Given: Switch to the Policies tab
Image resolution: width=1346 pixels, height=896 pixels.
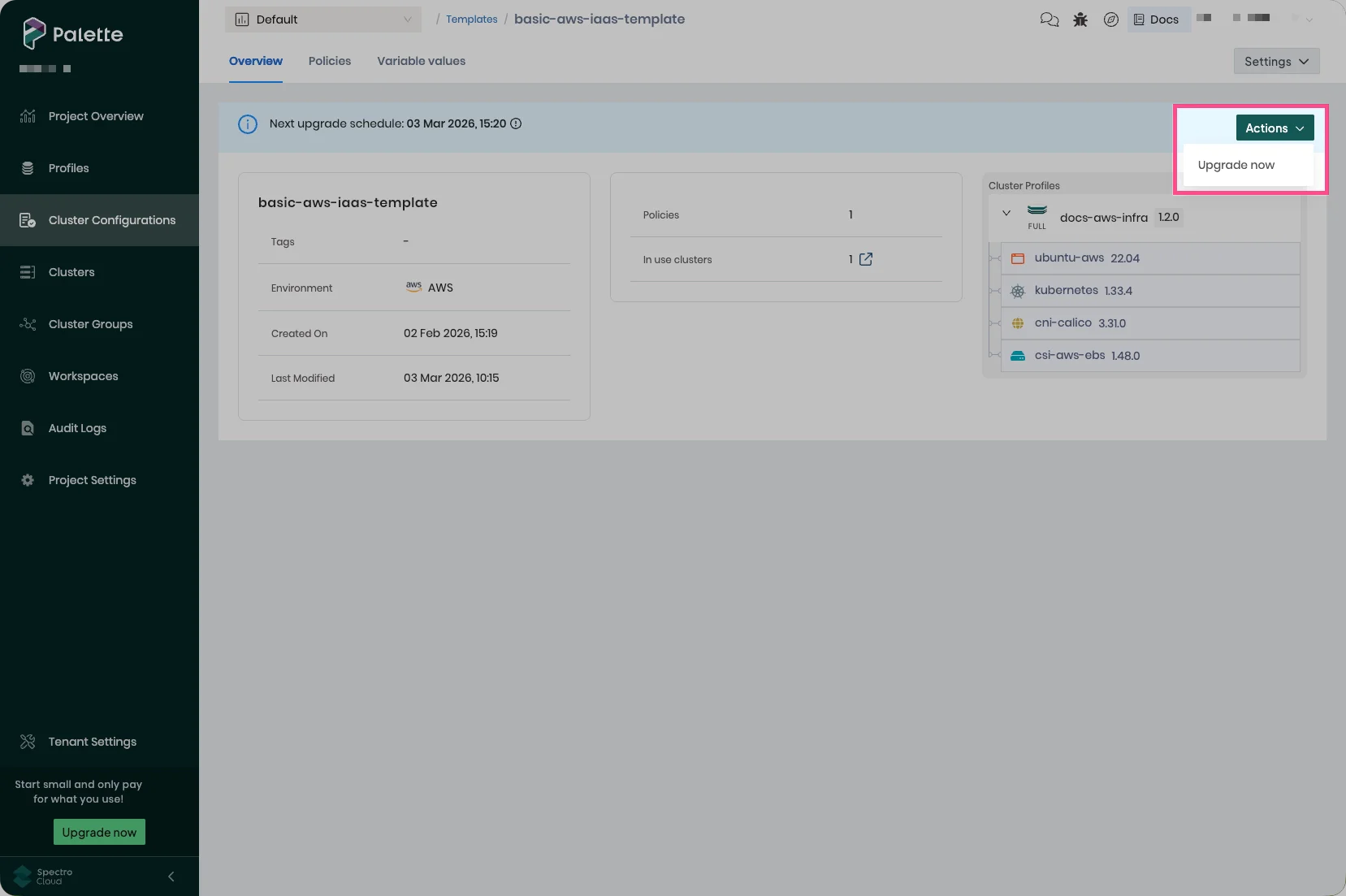Looking at the screenshot, I should [330, 61].
